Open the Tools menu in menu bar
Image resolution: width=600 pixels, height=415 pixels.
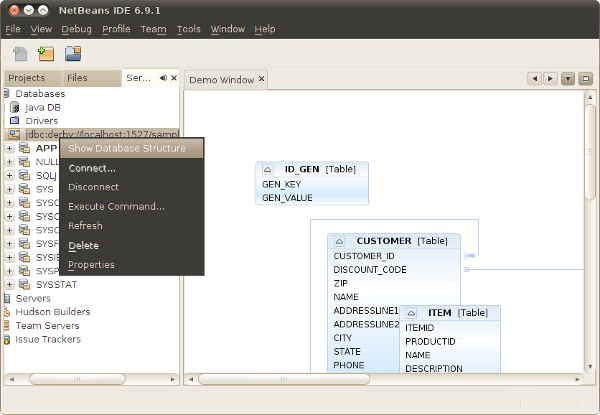(188, 29)
